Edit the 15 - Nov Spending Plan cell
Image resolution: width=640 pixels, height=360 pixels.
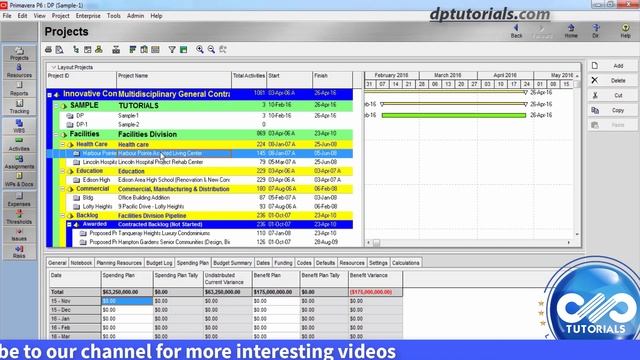(x=127, y=301)
